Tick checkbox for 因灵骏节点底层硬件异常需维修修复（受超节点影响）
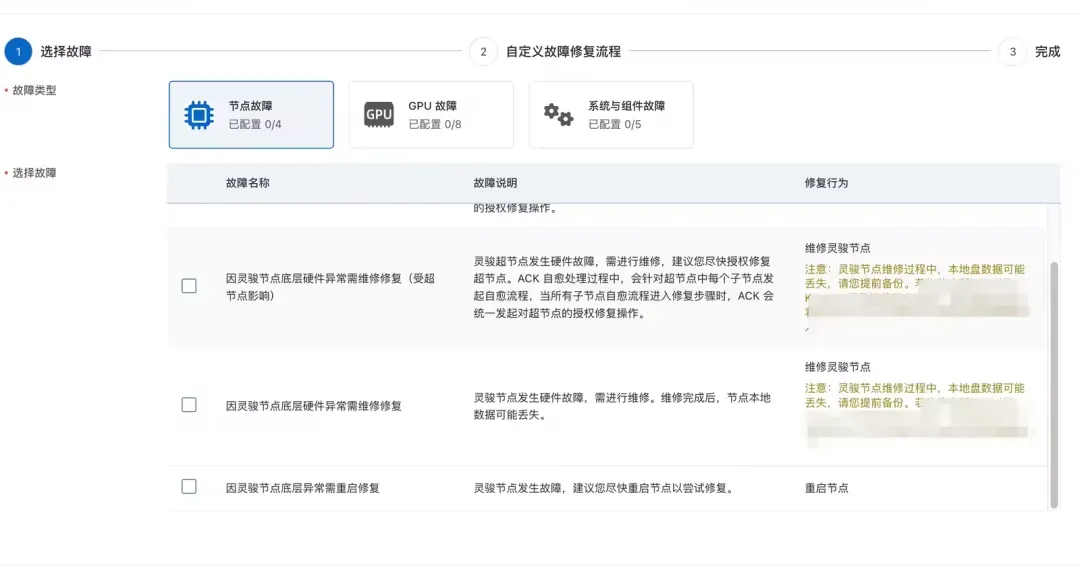1080x580 pixels. [189, 286]
